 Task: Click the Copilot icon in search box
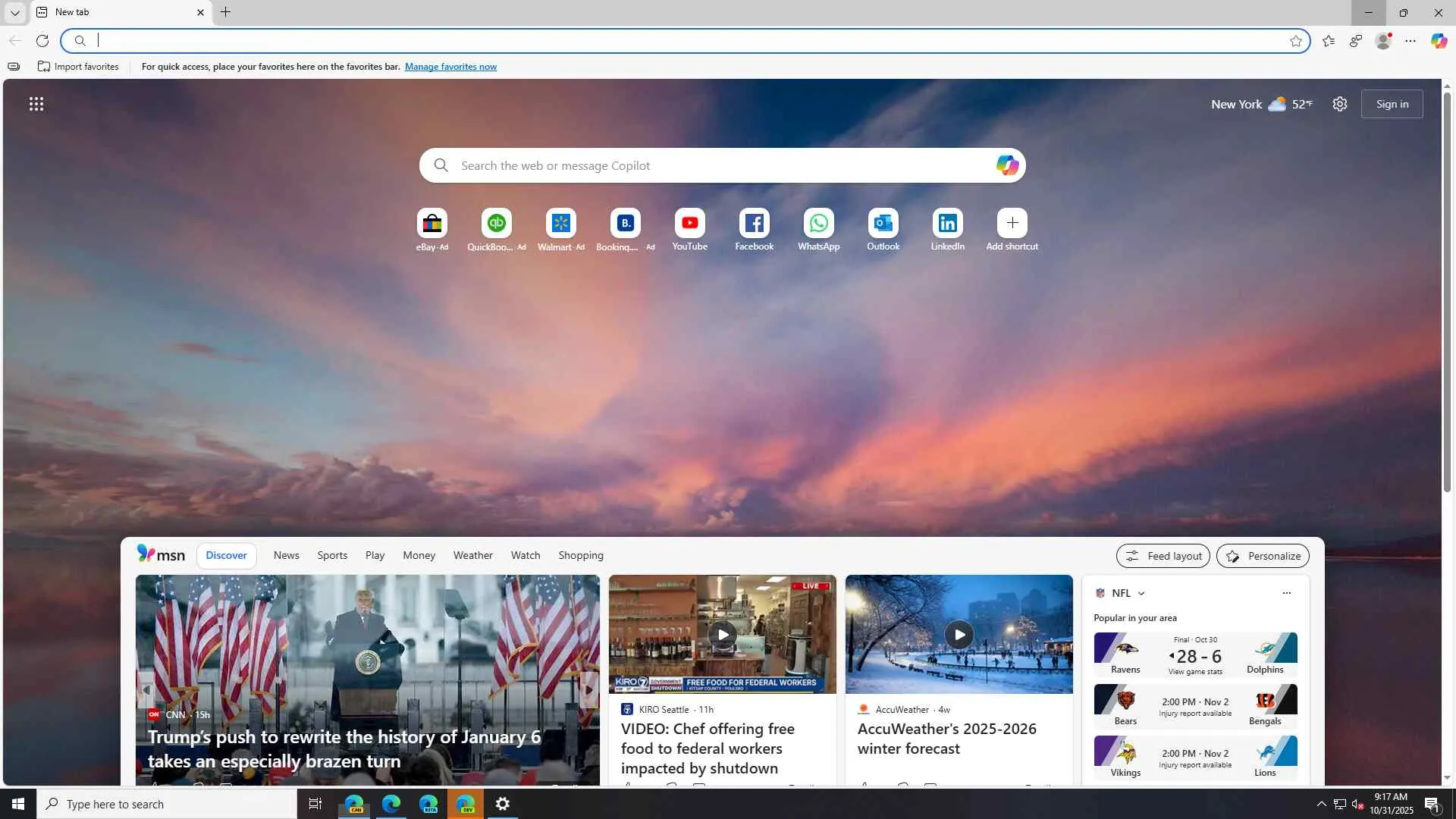click(1006, 165)
